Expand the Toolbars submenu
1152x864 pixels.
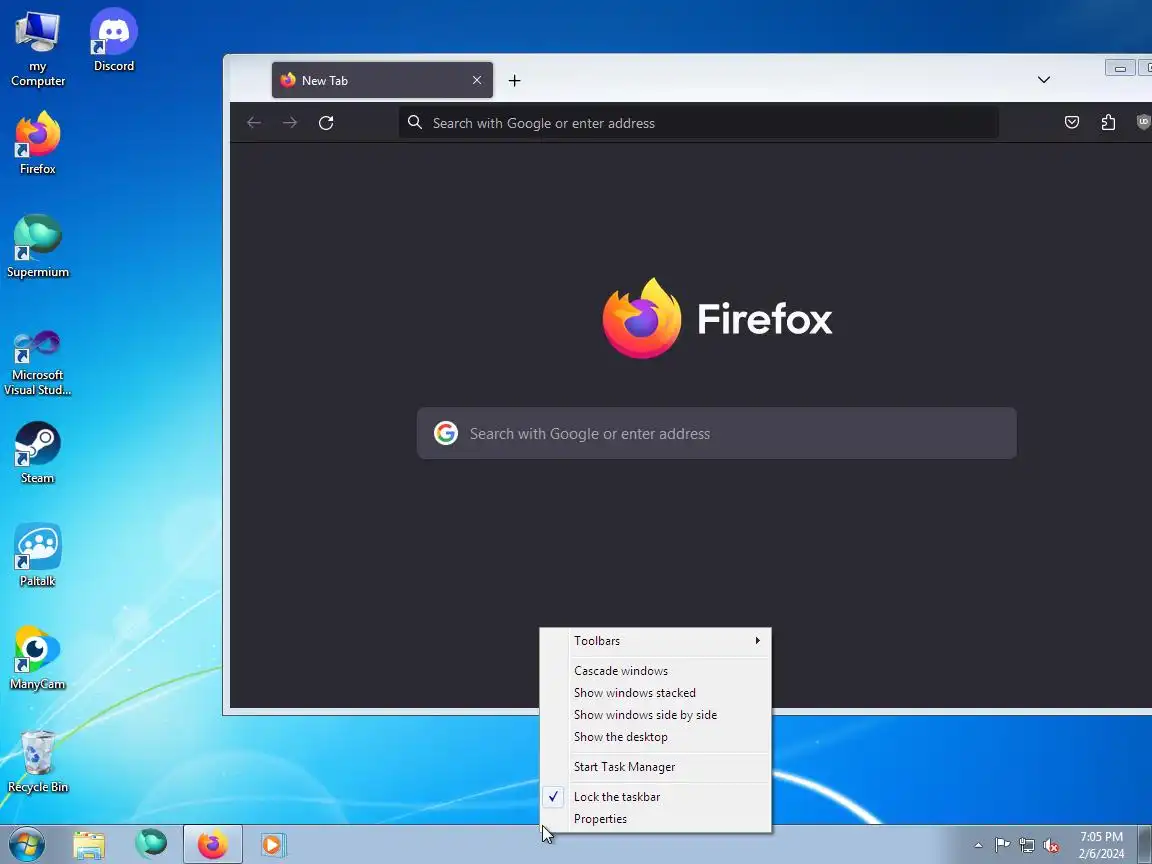point(655,641)
